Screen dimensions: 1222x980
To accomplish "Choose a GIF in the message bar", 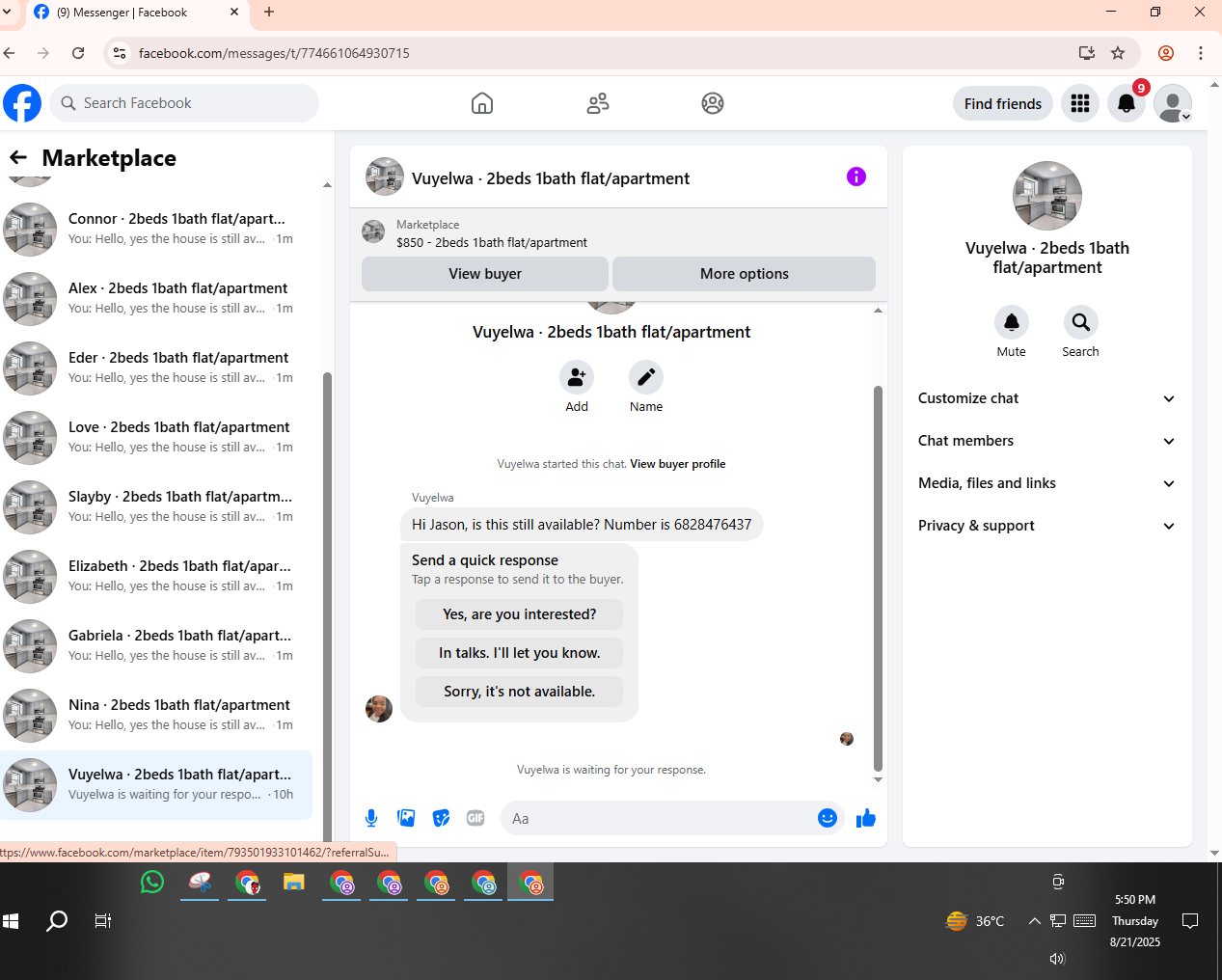I will point(475,818).
